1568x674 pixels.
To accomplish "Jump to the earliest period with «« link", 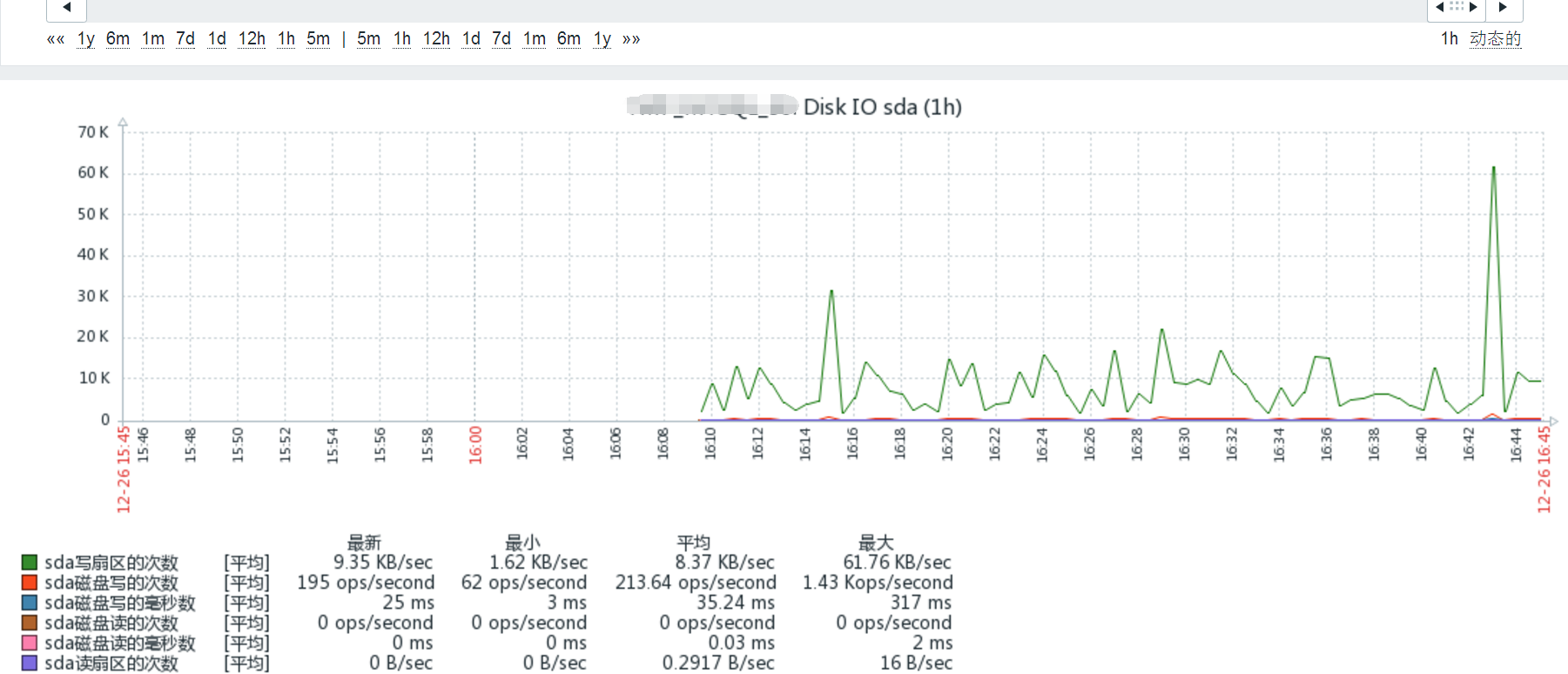I will (56, 39).
